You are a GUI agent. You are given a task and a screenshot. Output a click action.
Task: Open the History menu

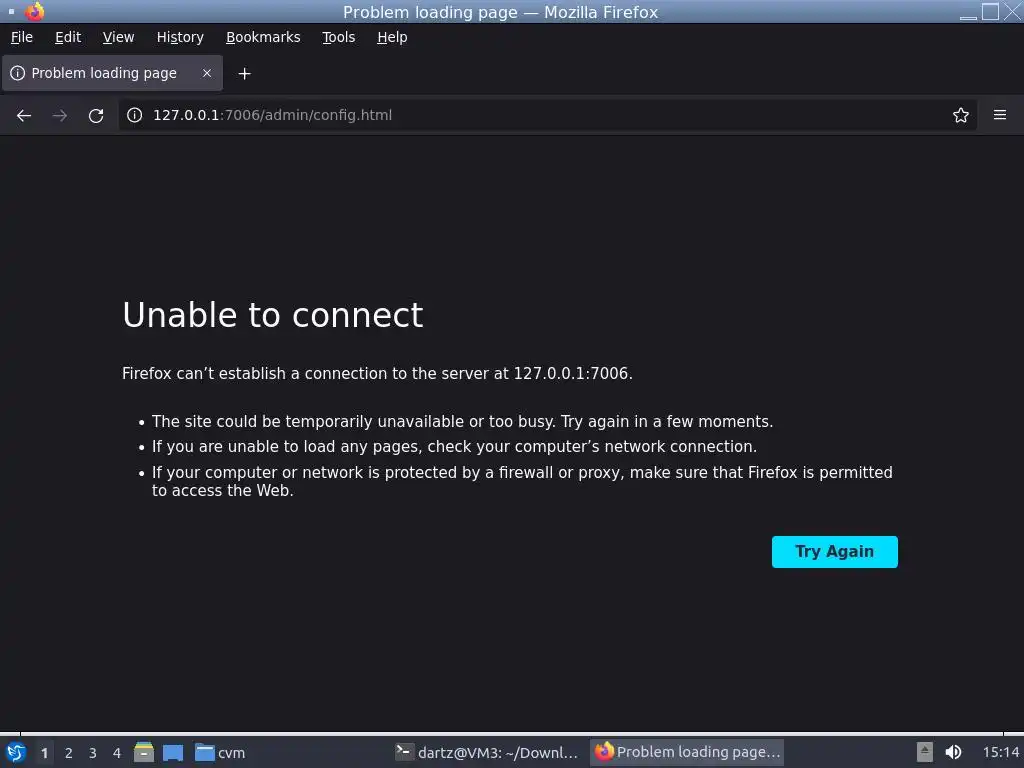click(180, 37)
